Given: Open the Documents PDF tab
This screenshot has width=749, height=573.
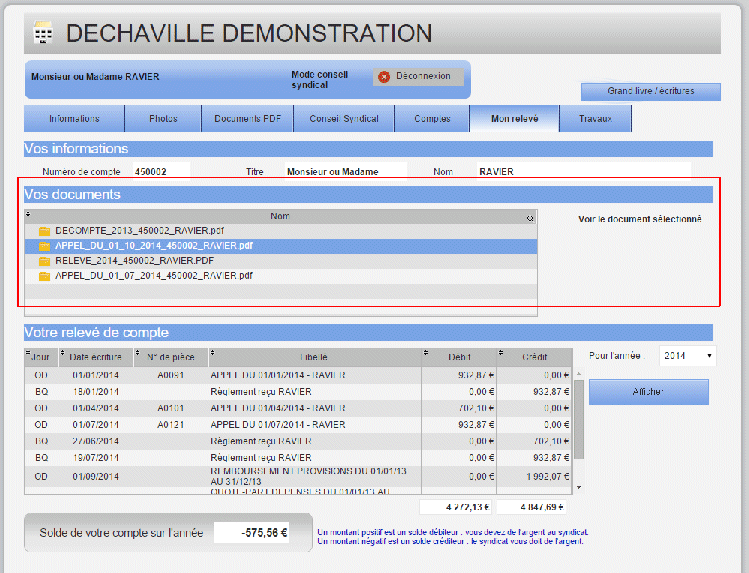Looking at the screenshot, I should (x=247, y=118).
